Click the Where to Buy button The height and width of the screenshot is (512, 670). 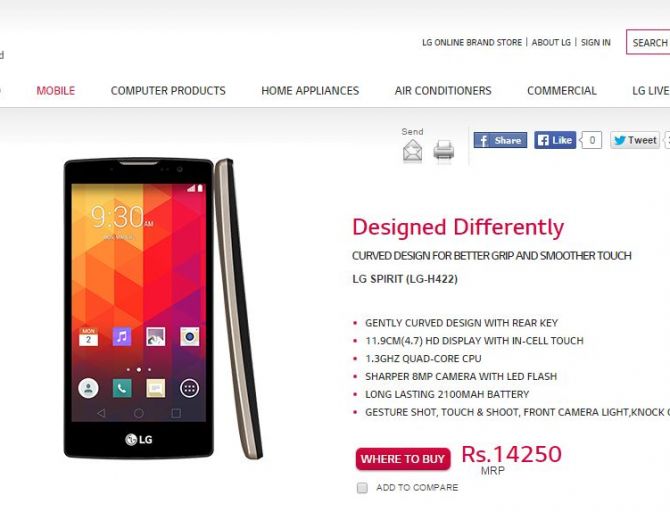(x=403, y=459)
